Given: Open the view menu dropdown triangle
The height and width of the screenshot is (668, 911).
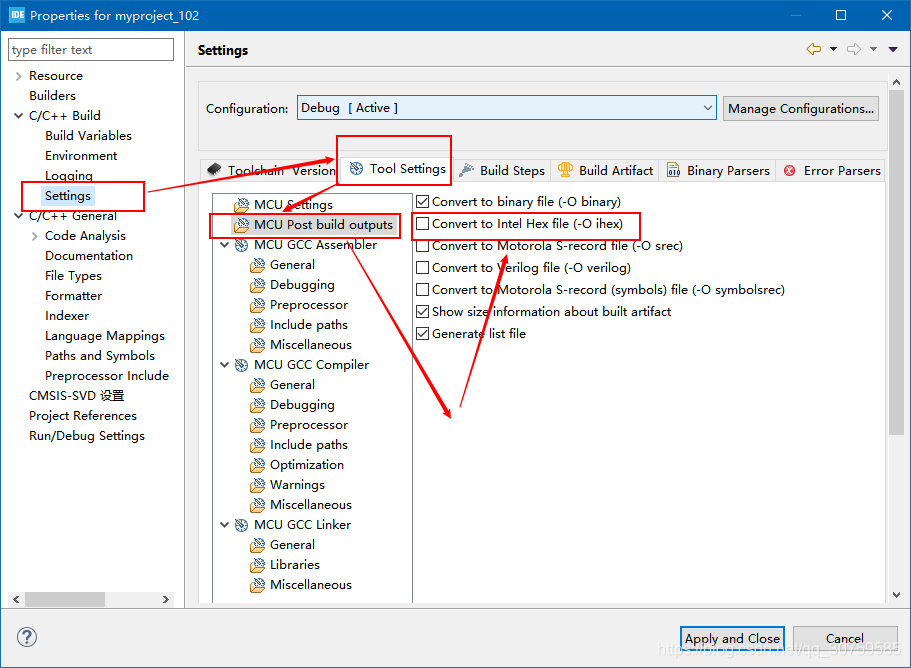Looking at the screenshot, I should 893,49.
